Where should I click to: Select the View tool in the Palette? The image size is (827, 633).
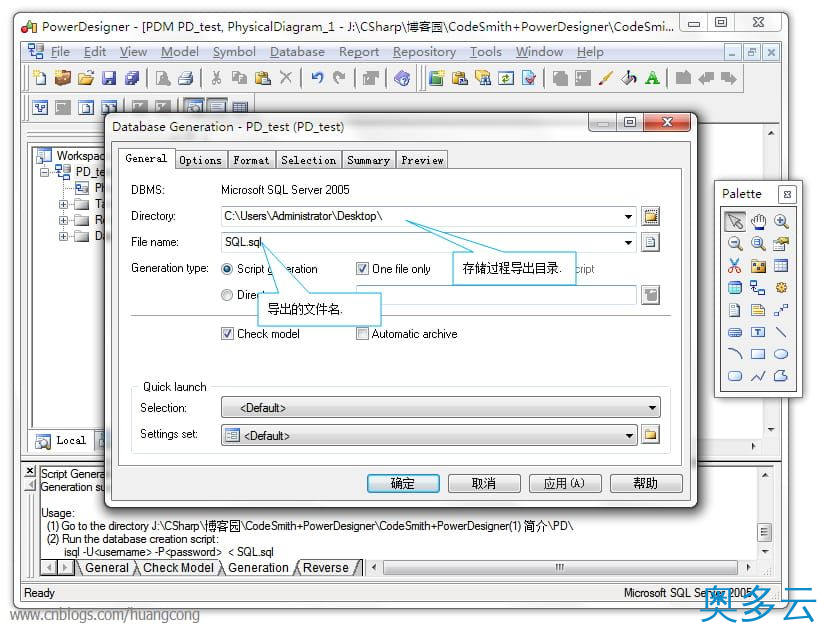[x=735, y=287]
